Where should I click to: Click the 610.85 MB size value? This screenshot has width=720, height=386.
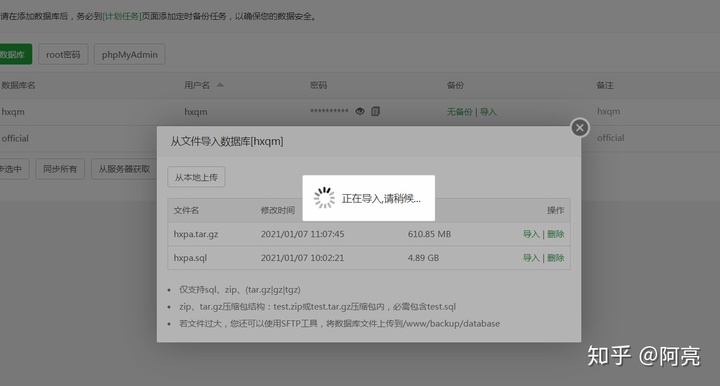pyautogui.click(x=429, y=234)
